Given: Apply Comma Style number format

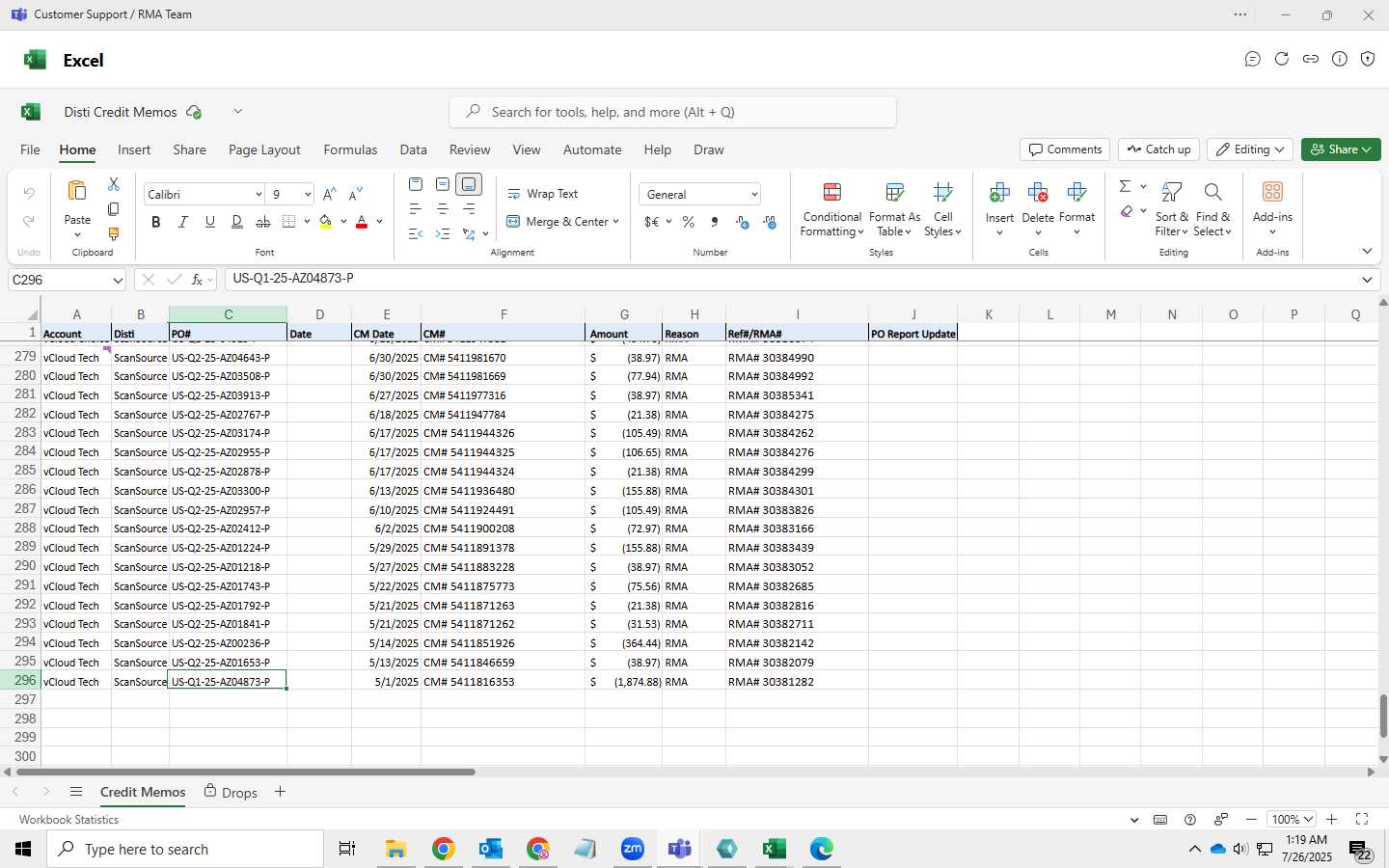Looking at the screenshot, I should click(x=715, y=222).
